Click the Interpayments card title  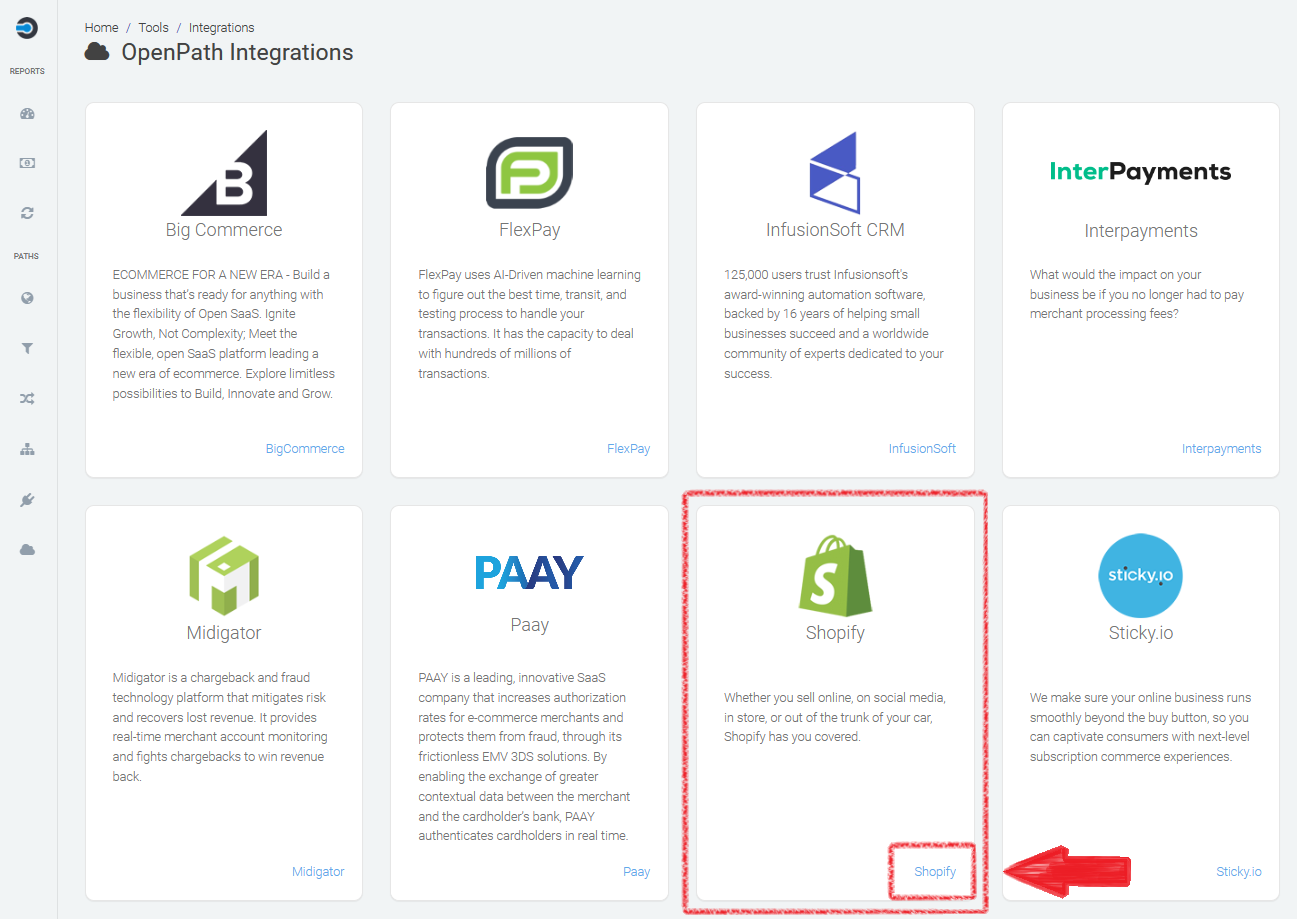1141,231
